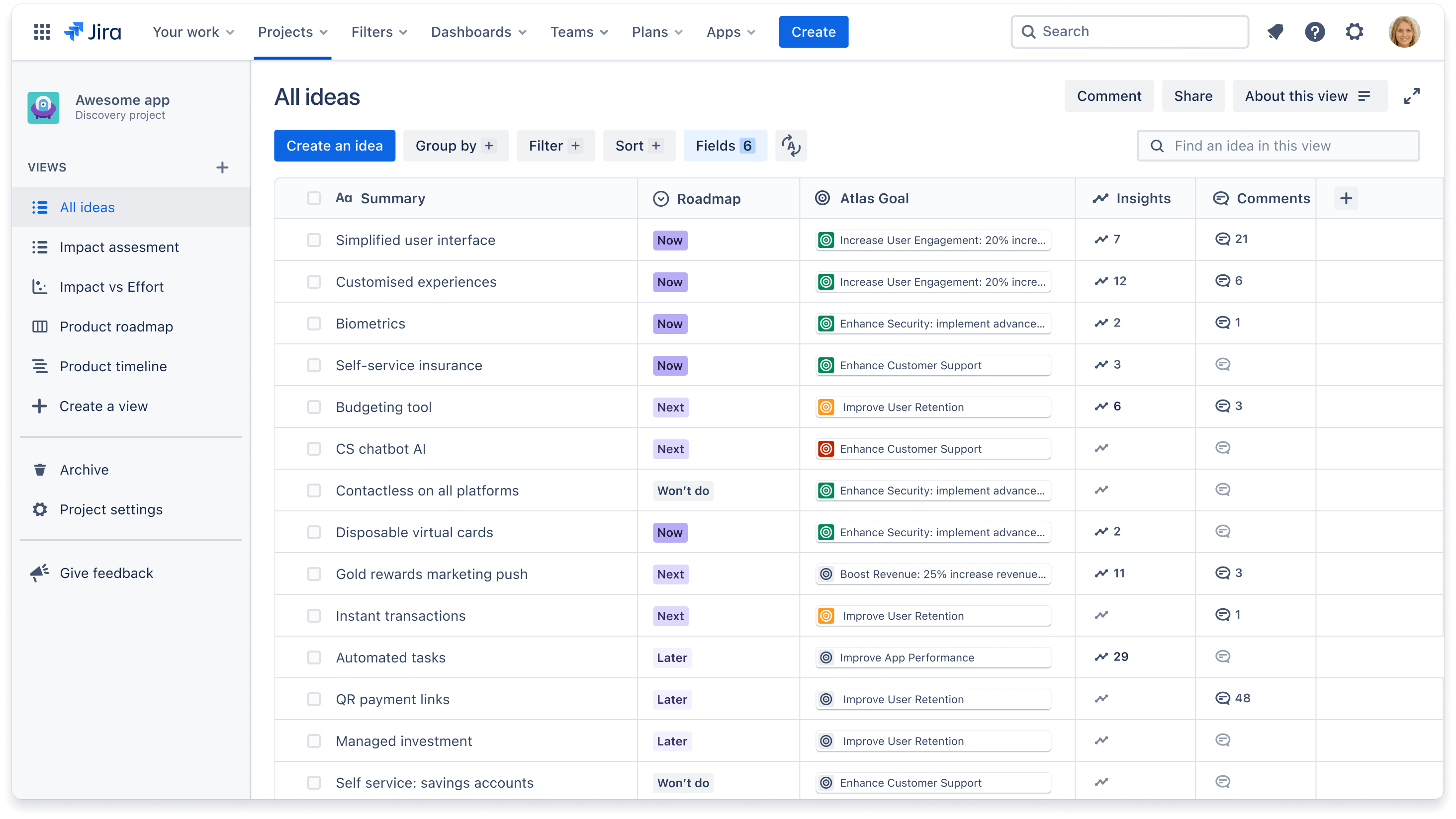The height and width of the screenshot is (819, 1456).
Task: Open the Filter dropdown
Action: click(x=554, y=145)
